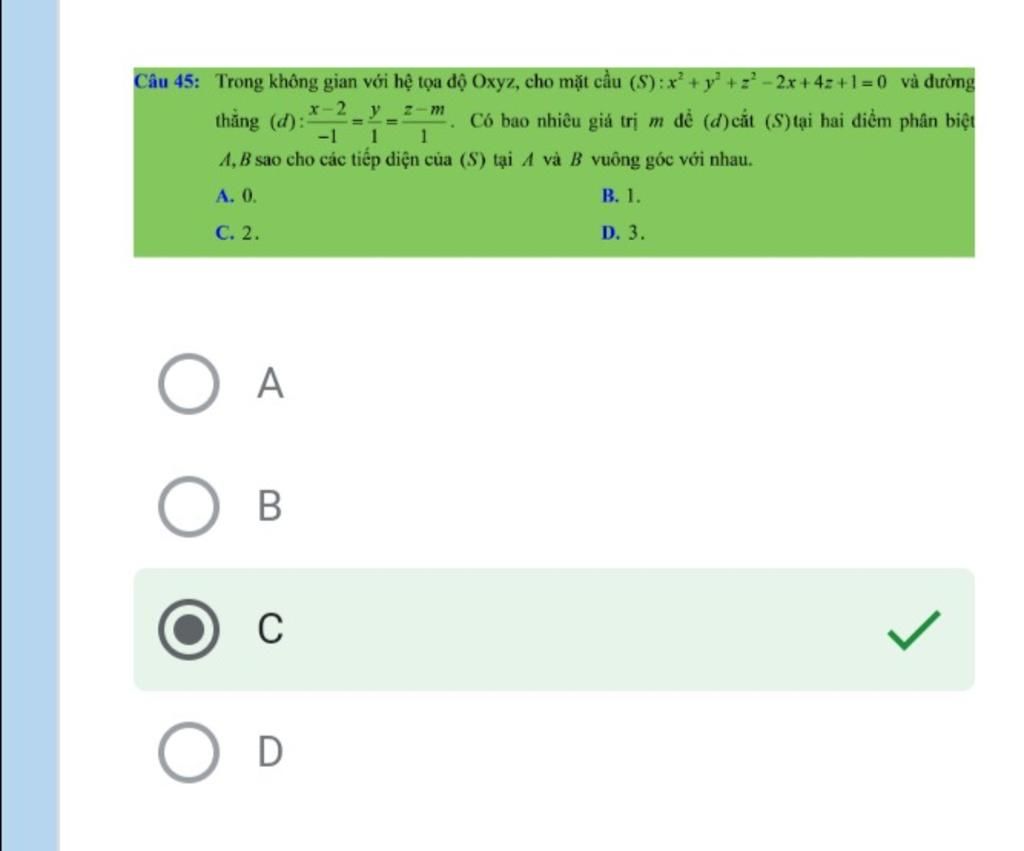Click the letter D answer label

coord(270,752)
